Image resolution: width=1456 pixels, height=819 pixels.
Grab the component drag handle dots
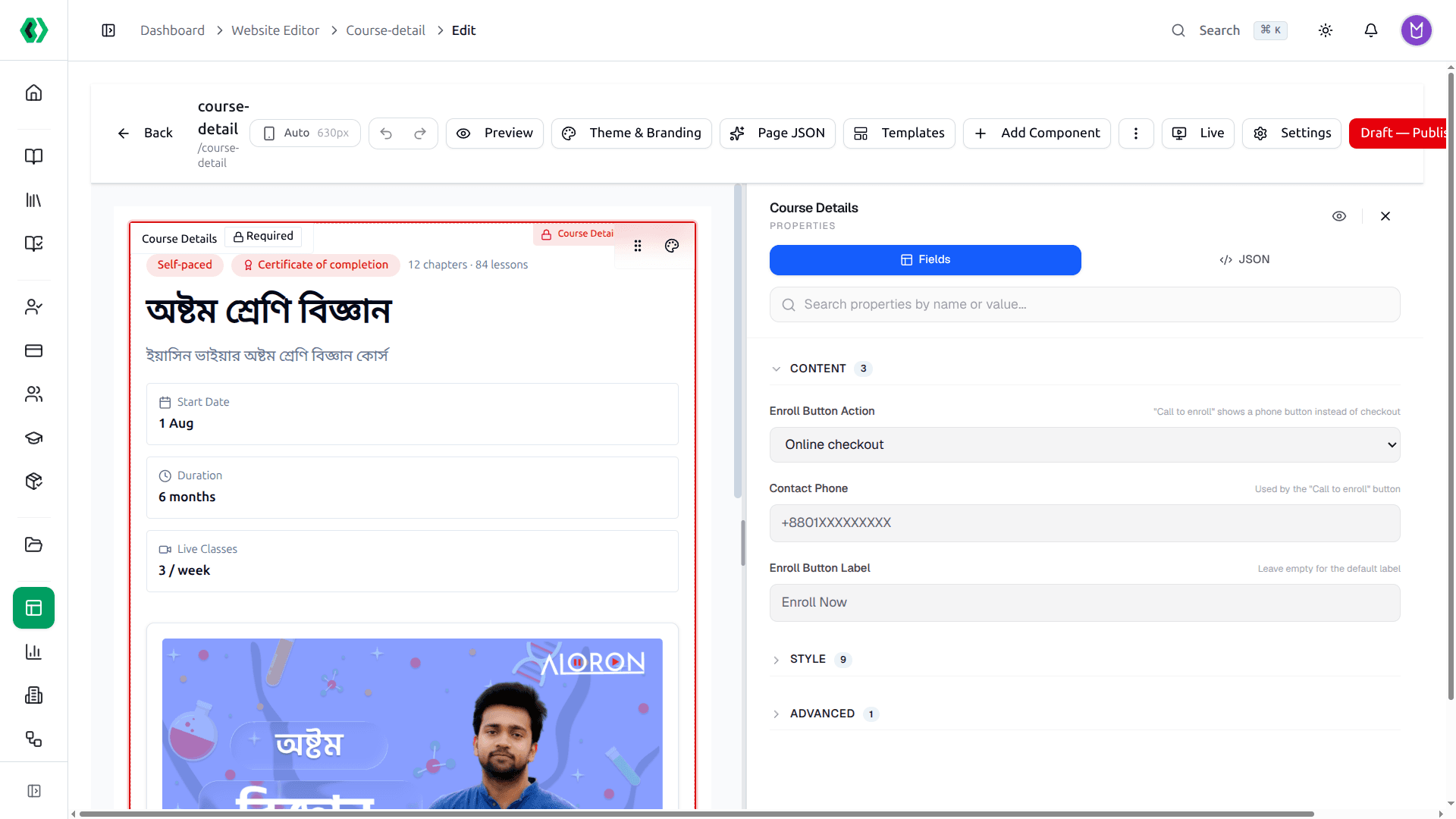(638, 246)
